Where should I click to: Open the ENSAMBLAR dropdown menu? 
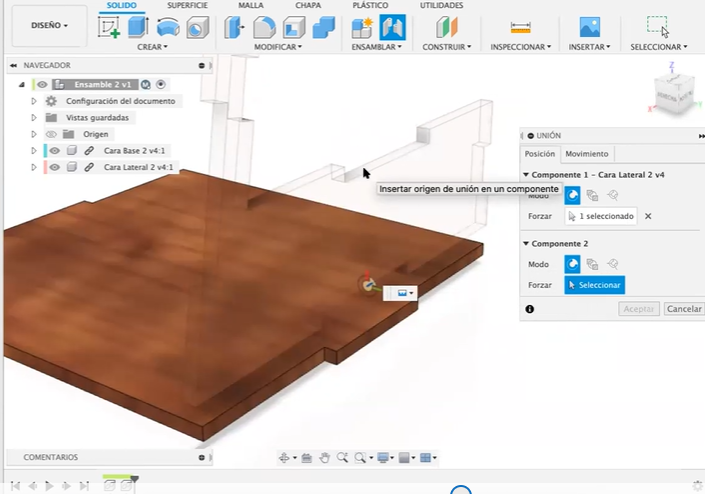[376, 47]
